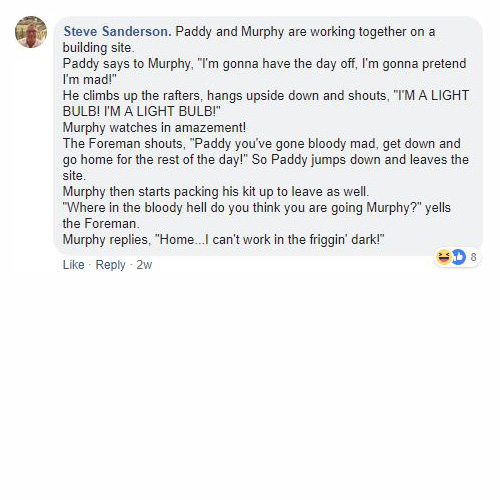500x500 pixels.
Task: Like Steve Sanderson's comment
Action: [73, 265]
